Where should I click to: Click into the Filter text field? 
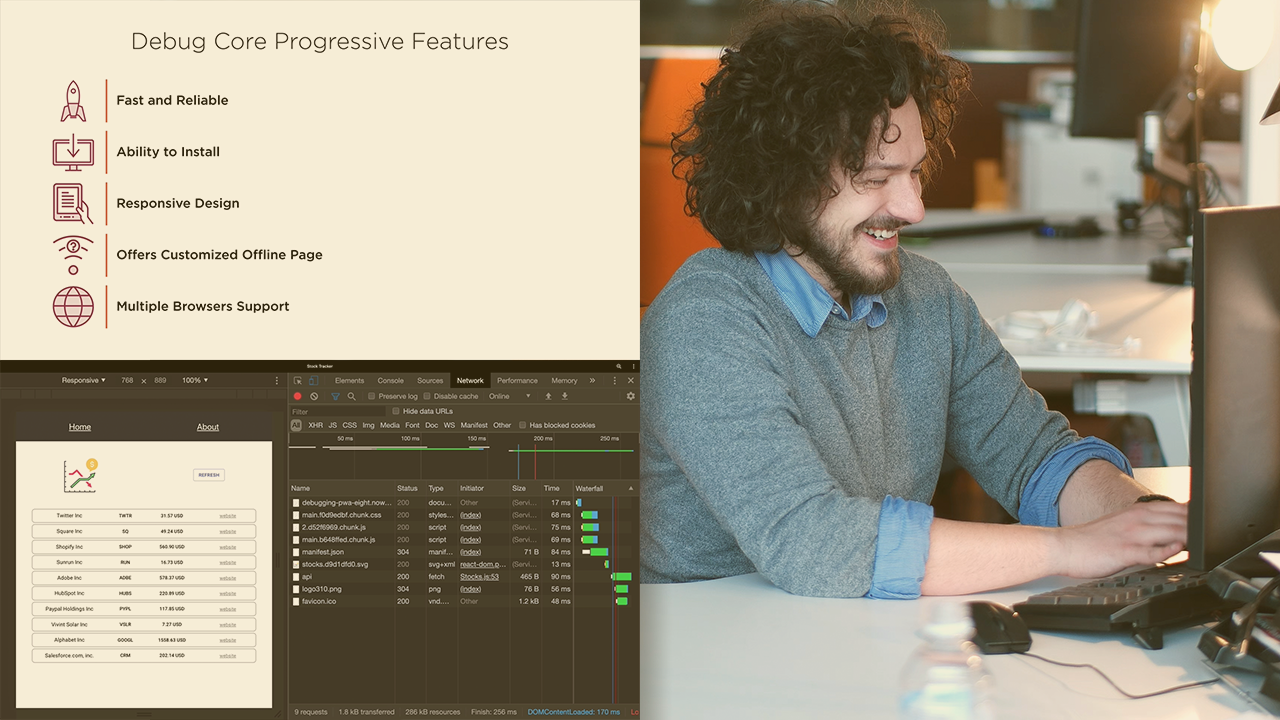336,411
